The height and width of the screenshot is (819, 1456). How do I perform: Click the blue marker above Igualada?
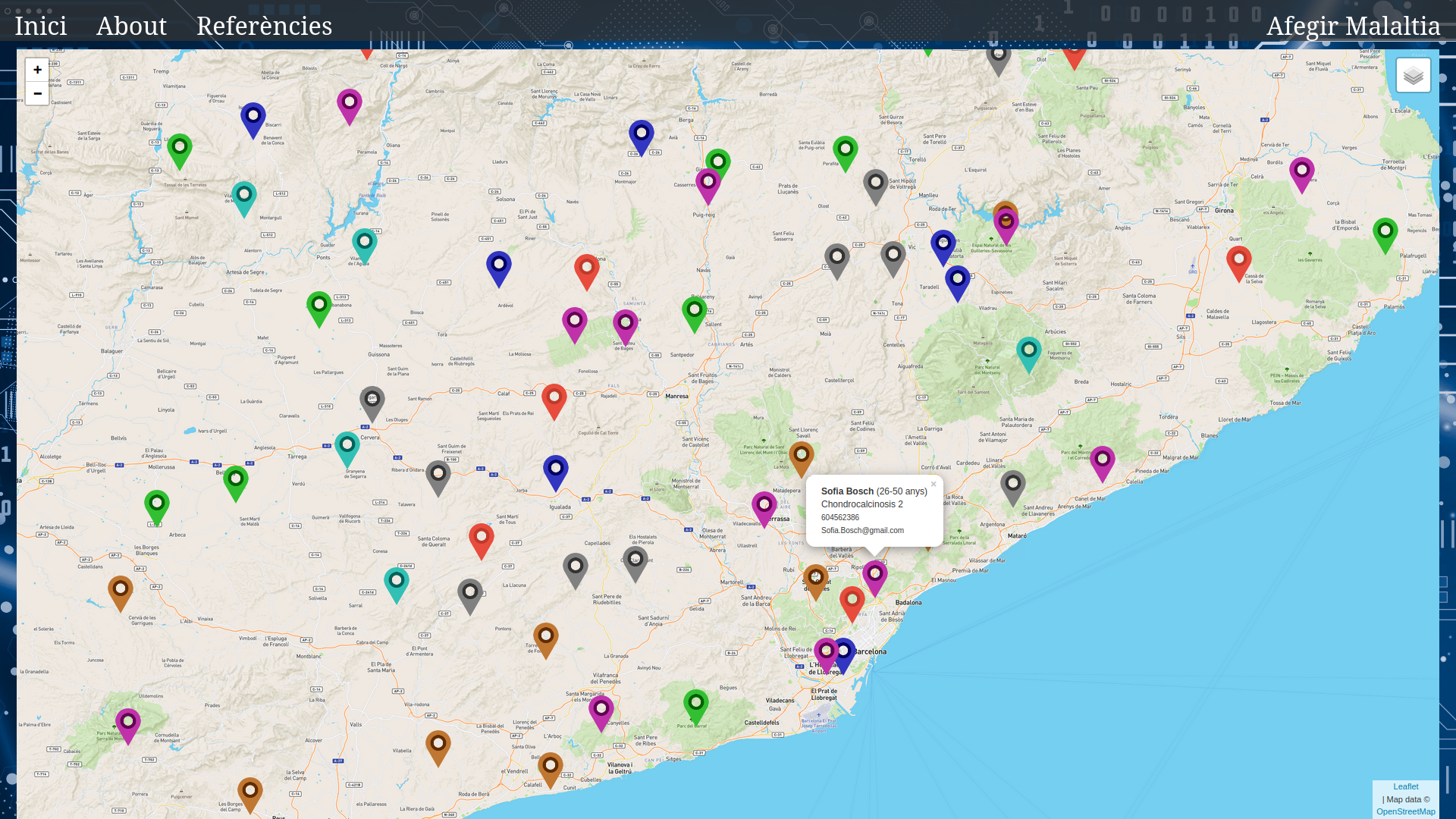coord(555,470)
